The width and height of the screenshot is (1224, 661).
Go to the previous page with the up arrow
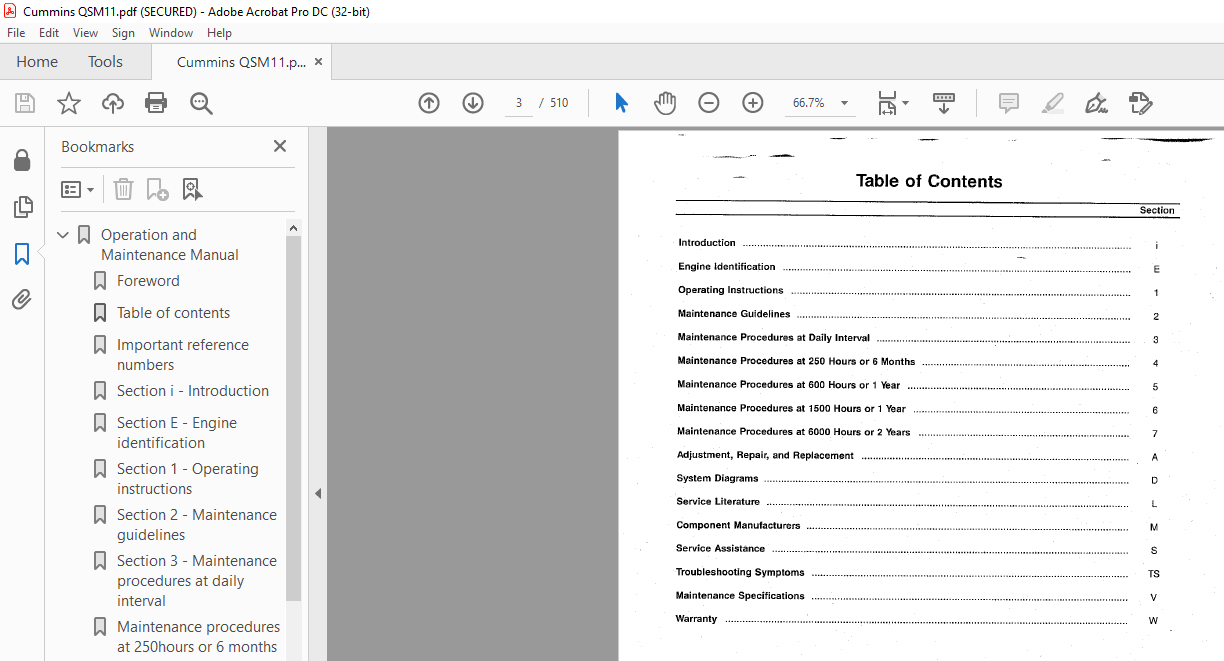pyautogui.click(x=429, y=103)
